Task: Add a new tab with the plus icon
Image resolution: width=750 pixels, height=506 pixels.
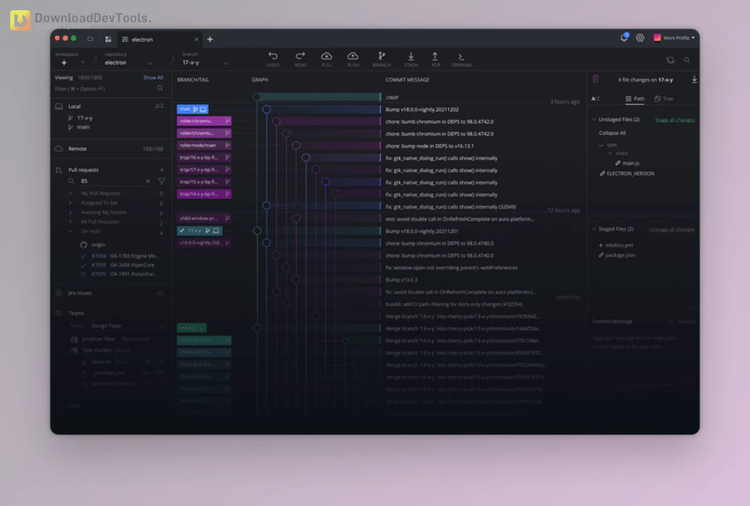Action: [x=210, y=39]
